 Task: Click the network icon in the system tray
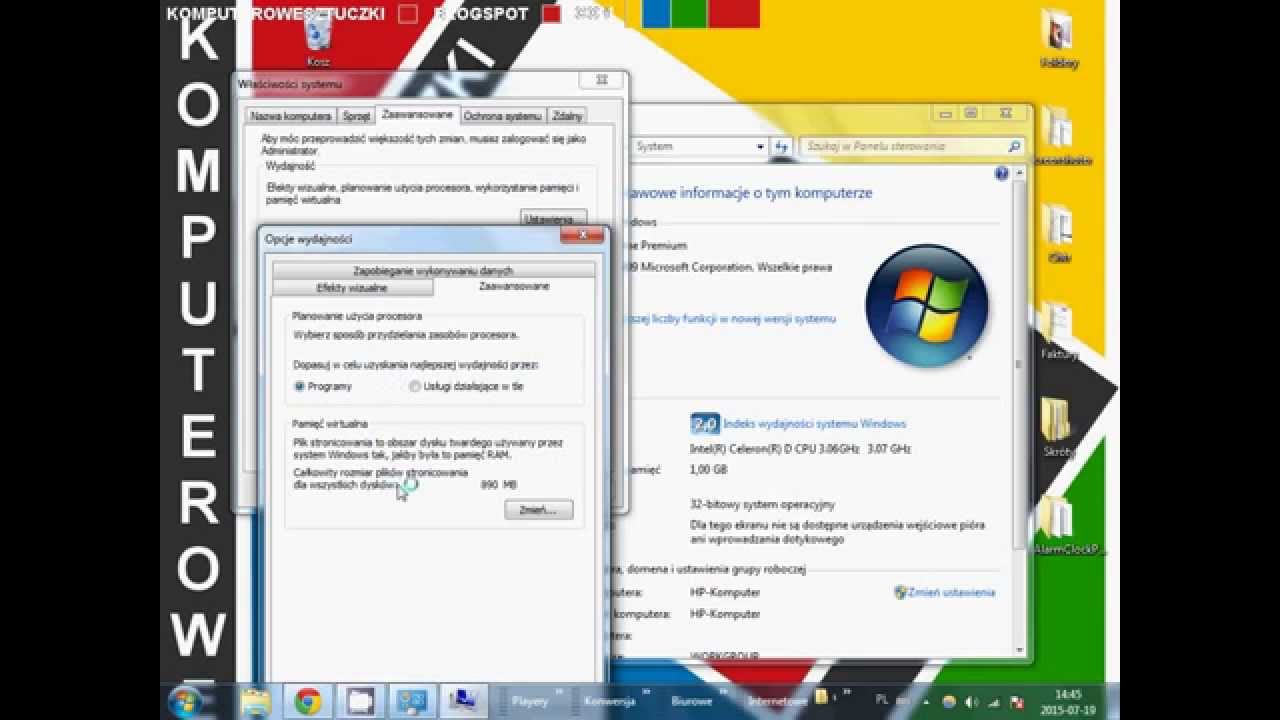[995, 701]
